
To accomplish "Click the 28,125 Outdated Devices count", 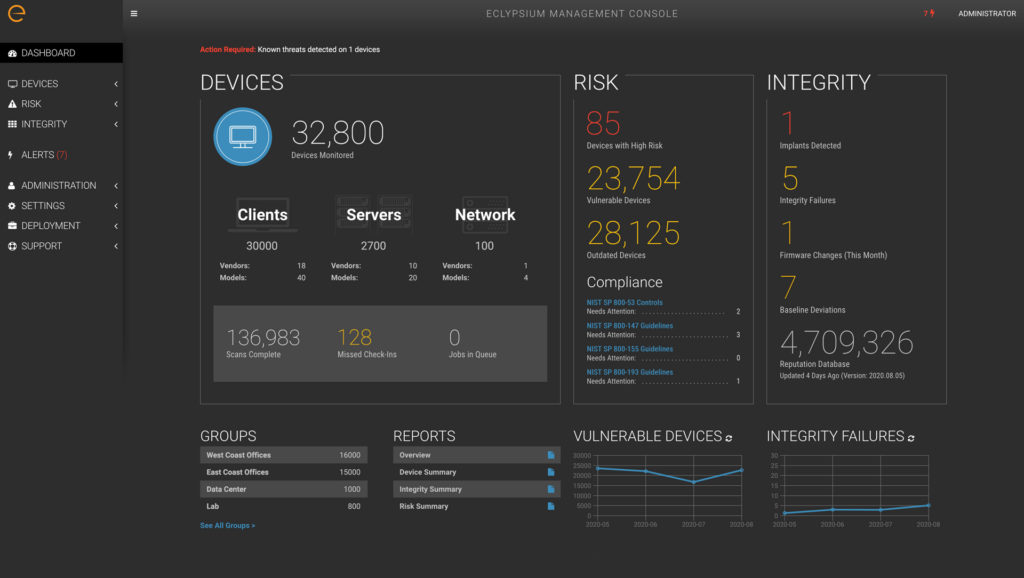I will click(633, 233).
